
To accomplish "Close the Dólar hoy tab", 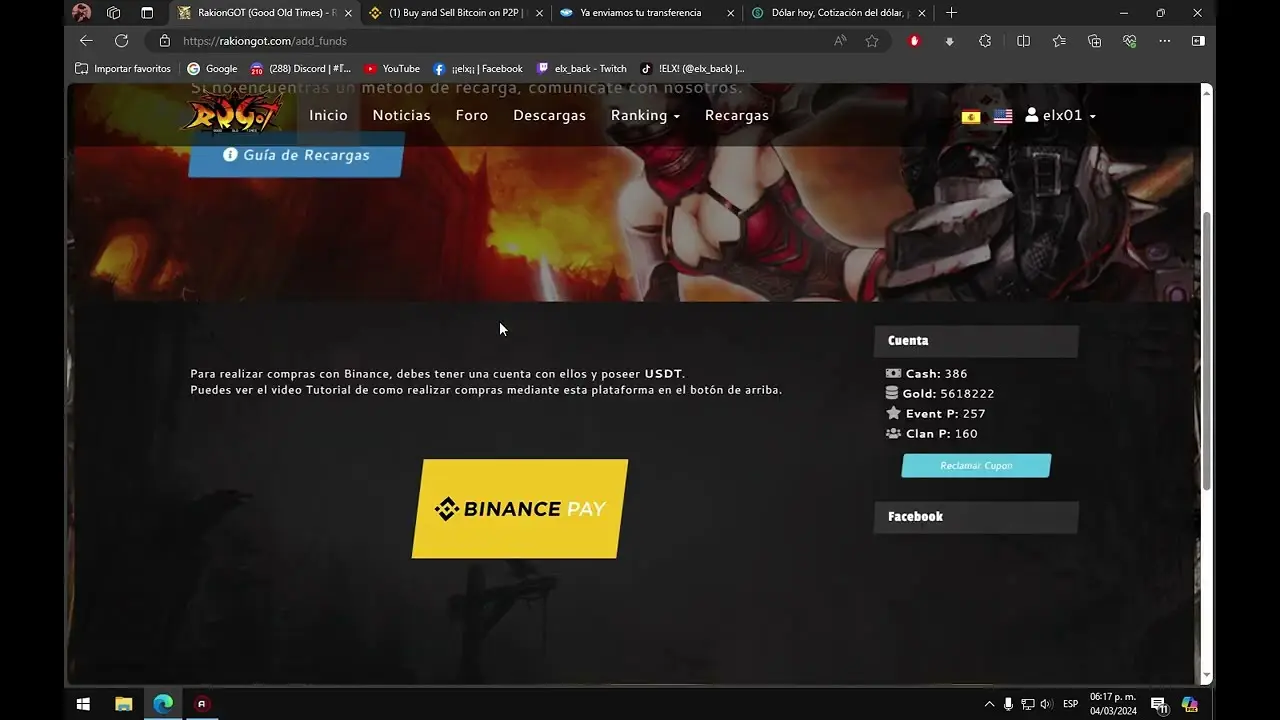I will point(922,13).
